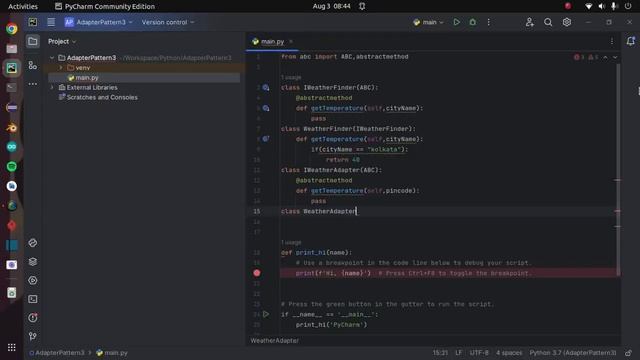
Task: Open the main menu hamburger icon
Action: click(51, 22)
